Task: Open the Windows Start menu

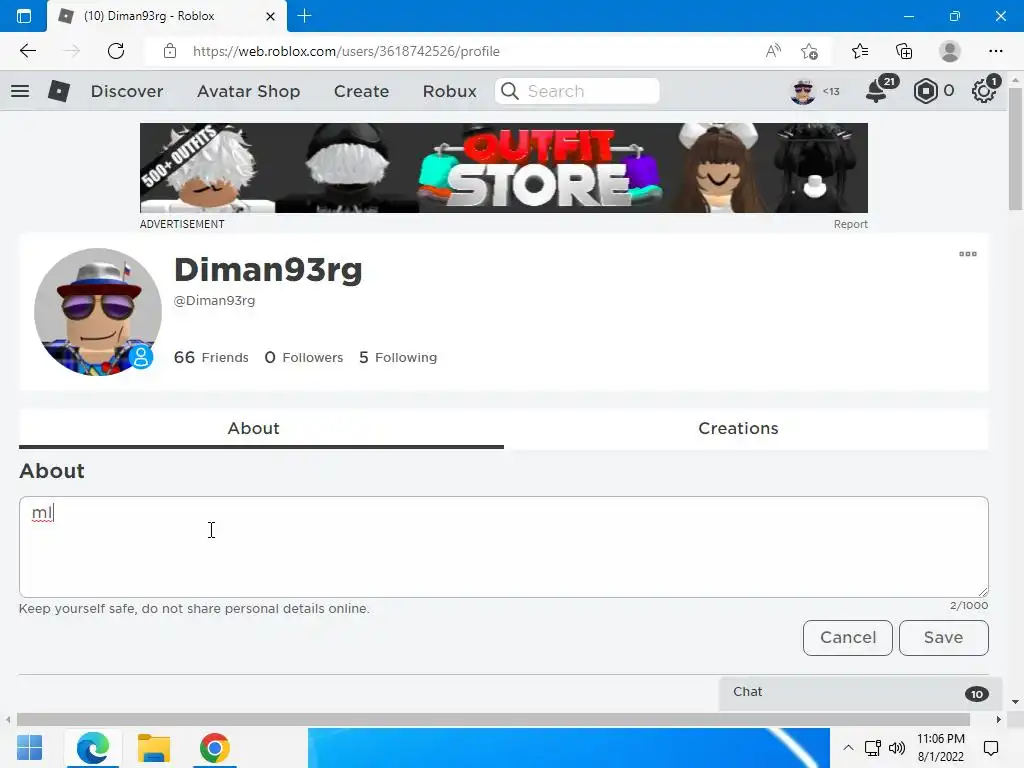Action: [x=29, y=748]
